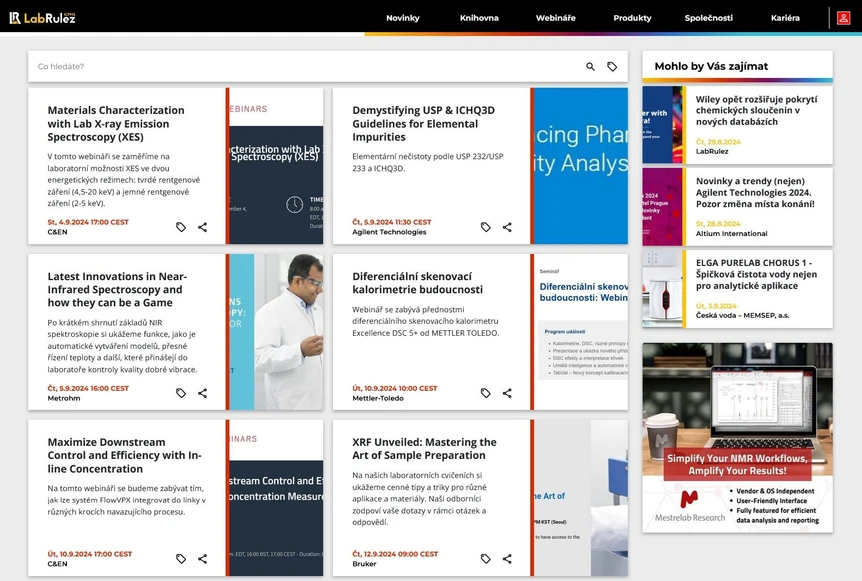Open 'Latest Innovations in Near-Infrared Spectroscopy' title
This screenshot has height=581, width=862.
[117, 290]
